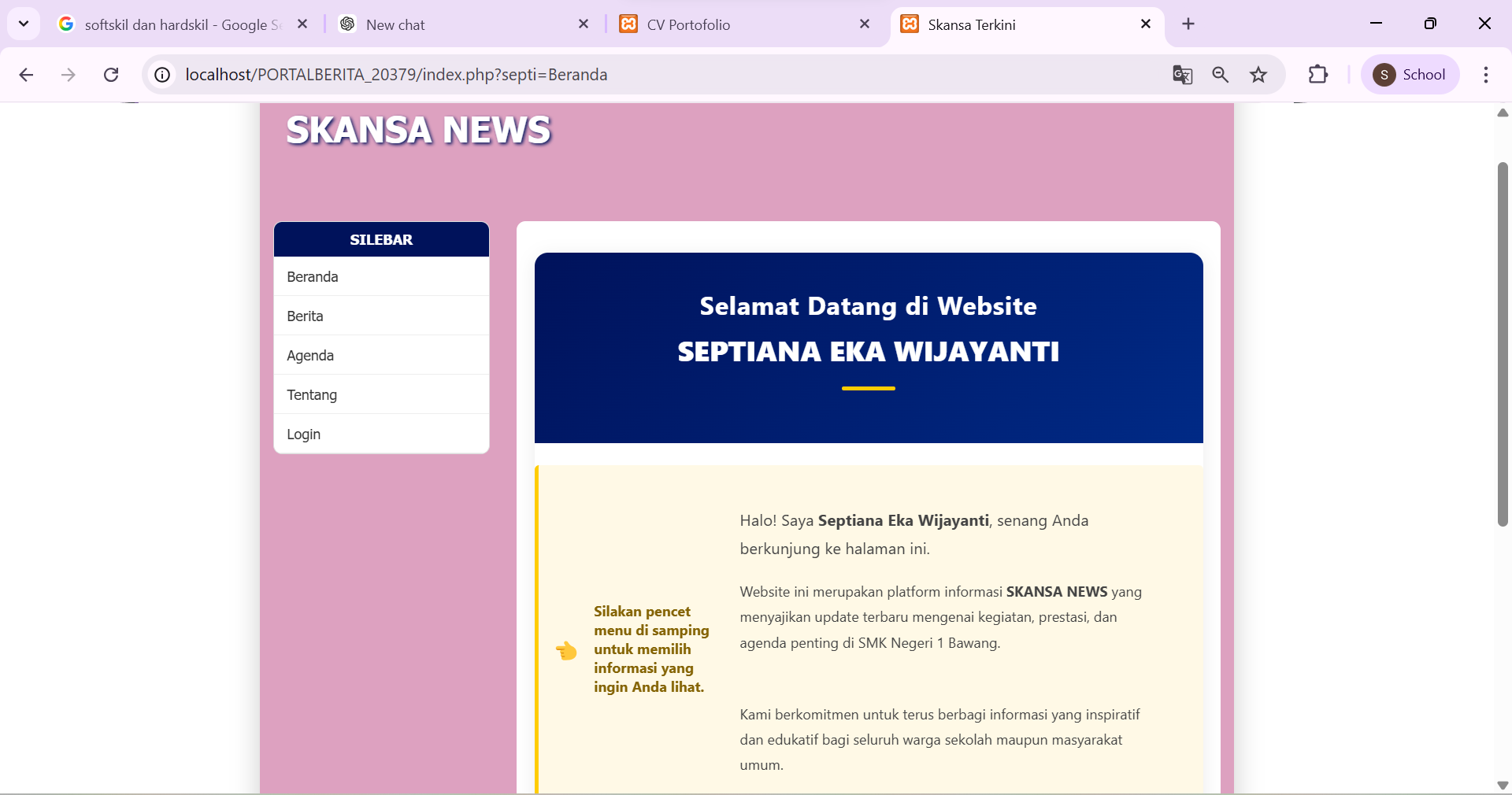The height and width of the screenshot is (795, 1512).
Task: Bookmark this page with the star icon
Action: point(1258,75)
